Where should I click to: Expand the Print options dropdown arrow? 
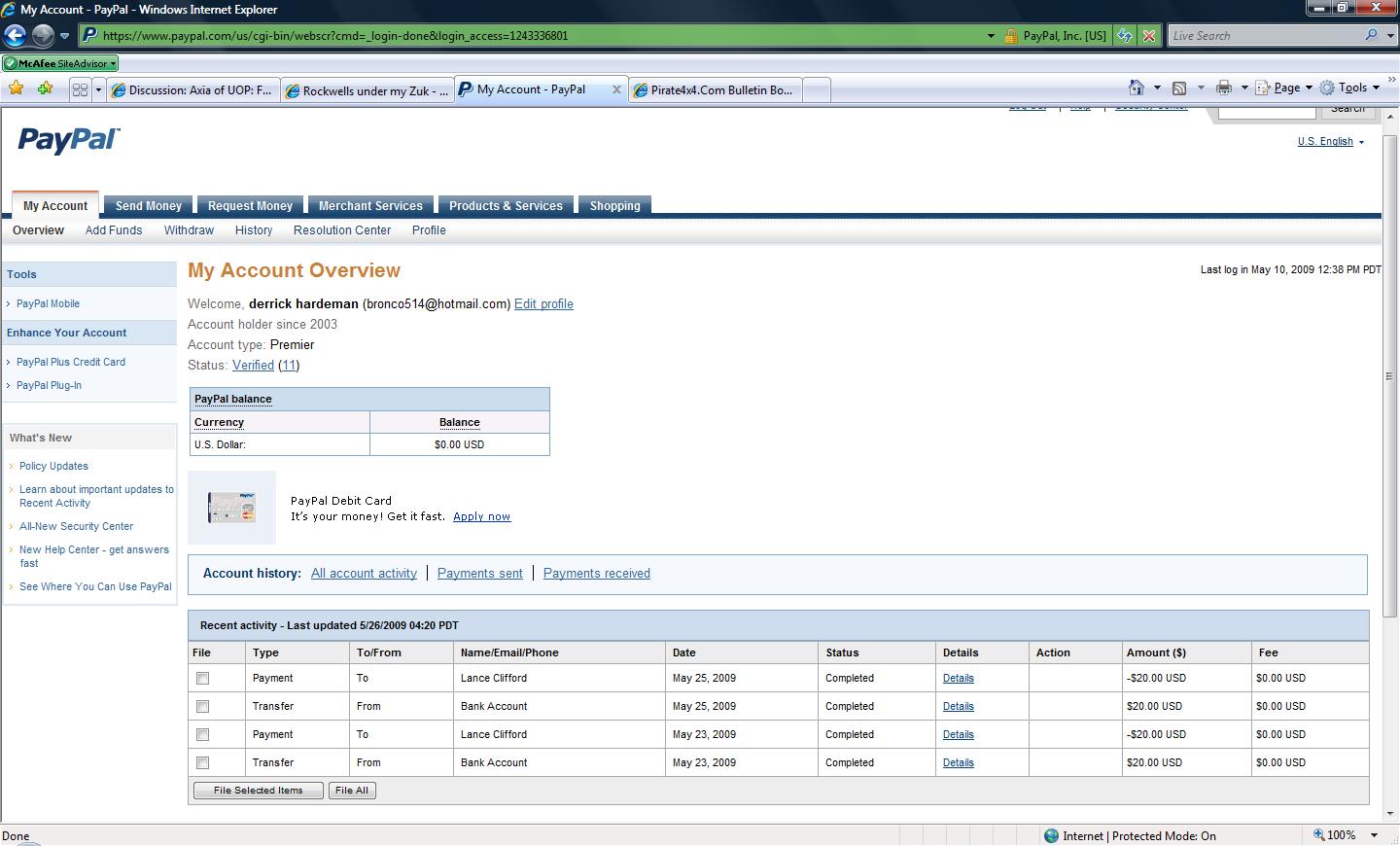(x=1243, y=88)
